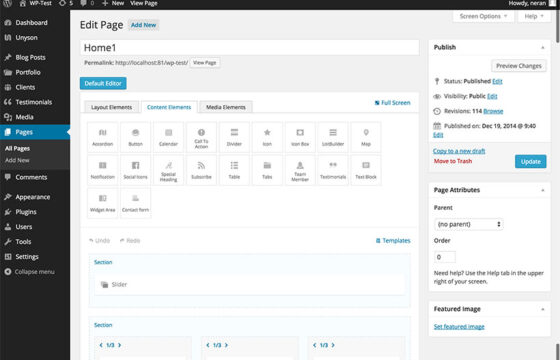
Task: Add a Social Icons element
Action: point(135,170)
